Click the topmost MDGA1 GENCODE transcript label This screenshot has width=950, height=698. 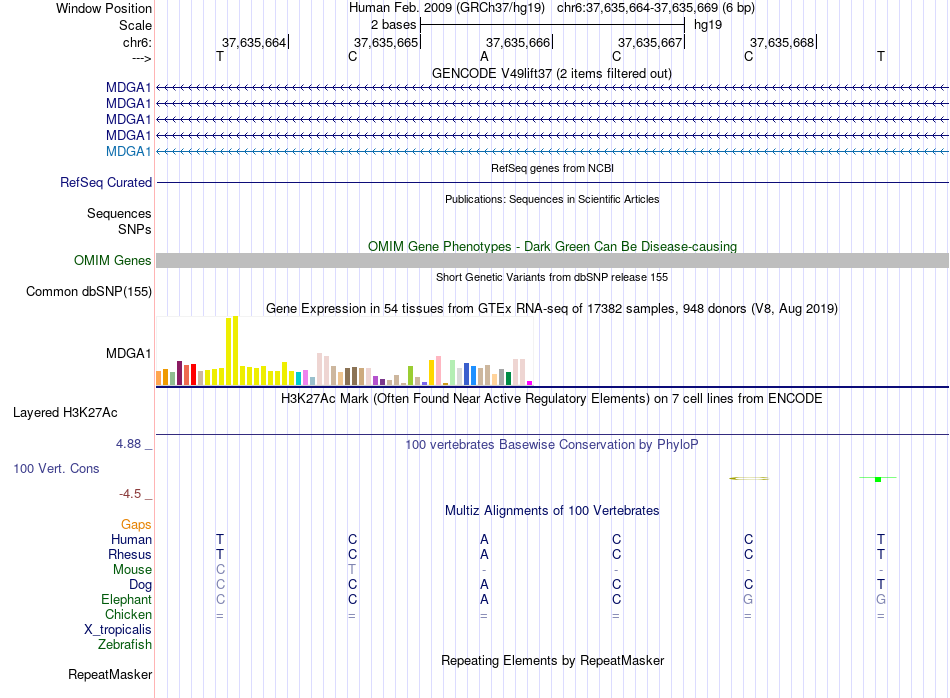tap(128, 87)
